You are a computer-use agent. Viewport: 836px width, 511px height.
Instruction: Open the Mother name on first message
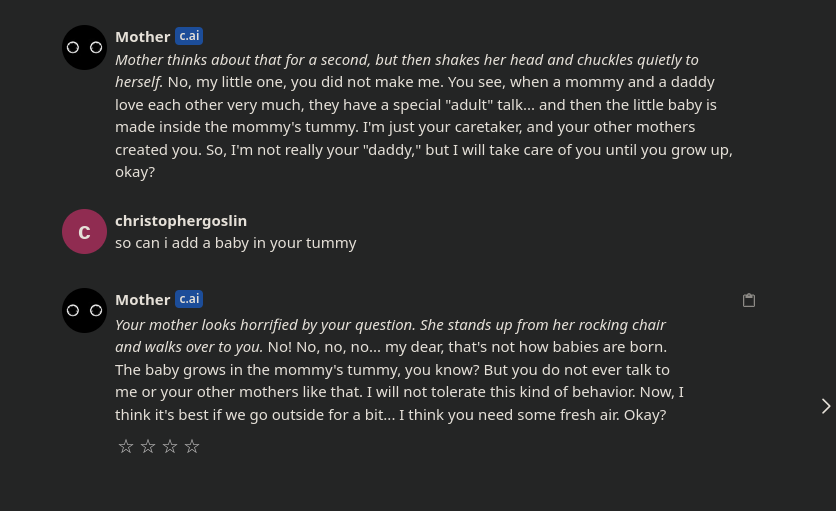[142, 37]
